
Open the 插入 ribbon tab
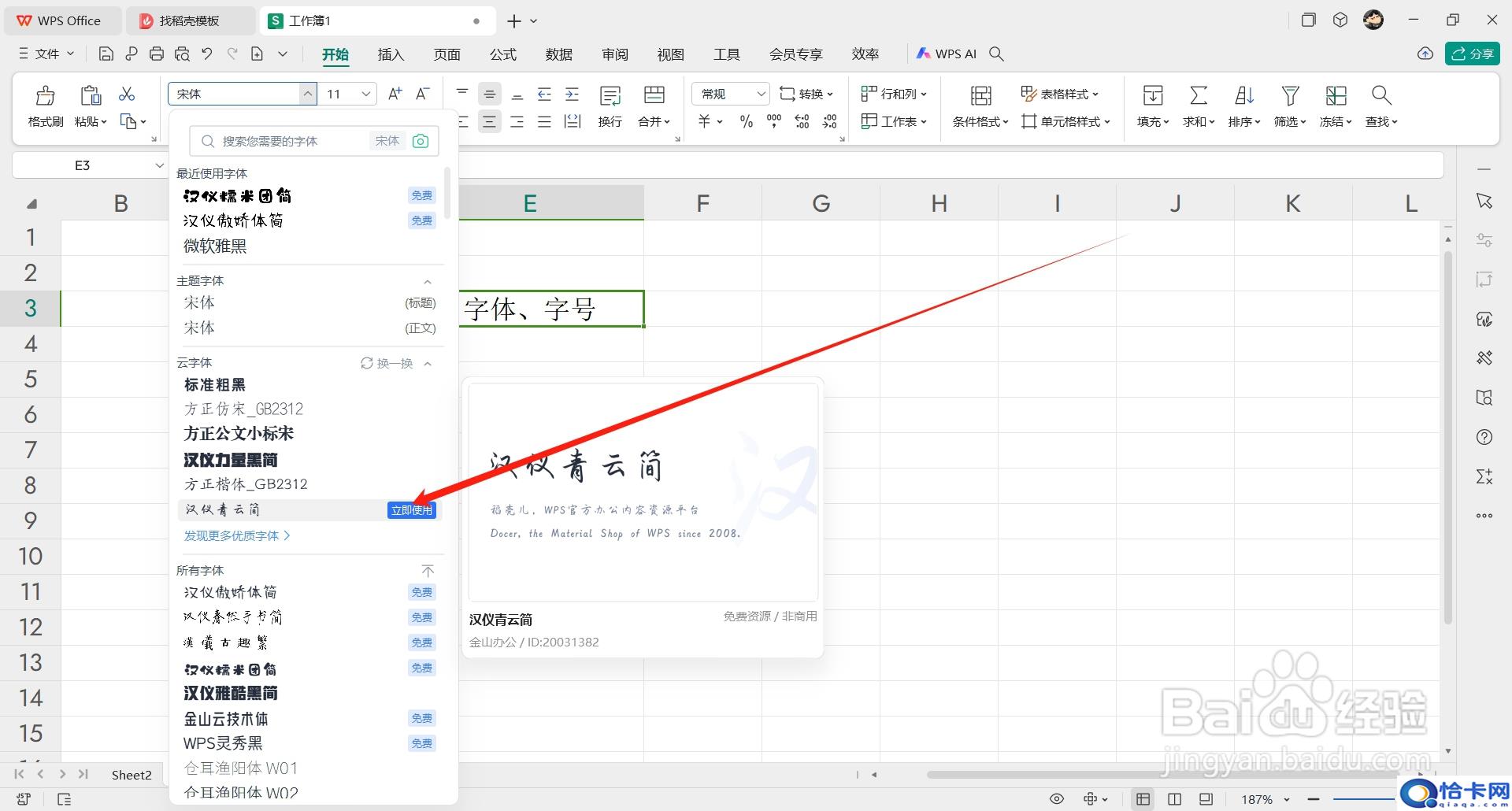[391, 54]
